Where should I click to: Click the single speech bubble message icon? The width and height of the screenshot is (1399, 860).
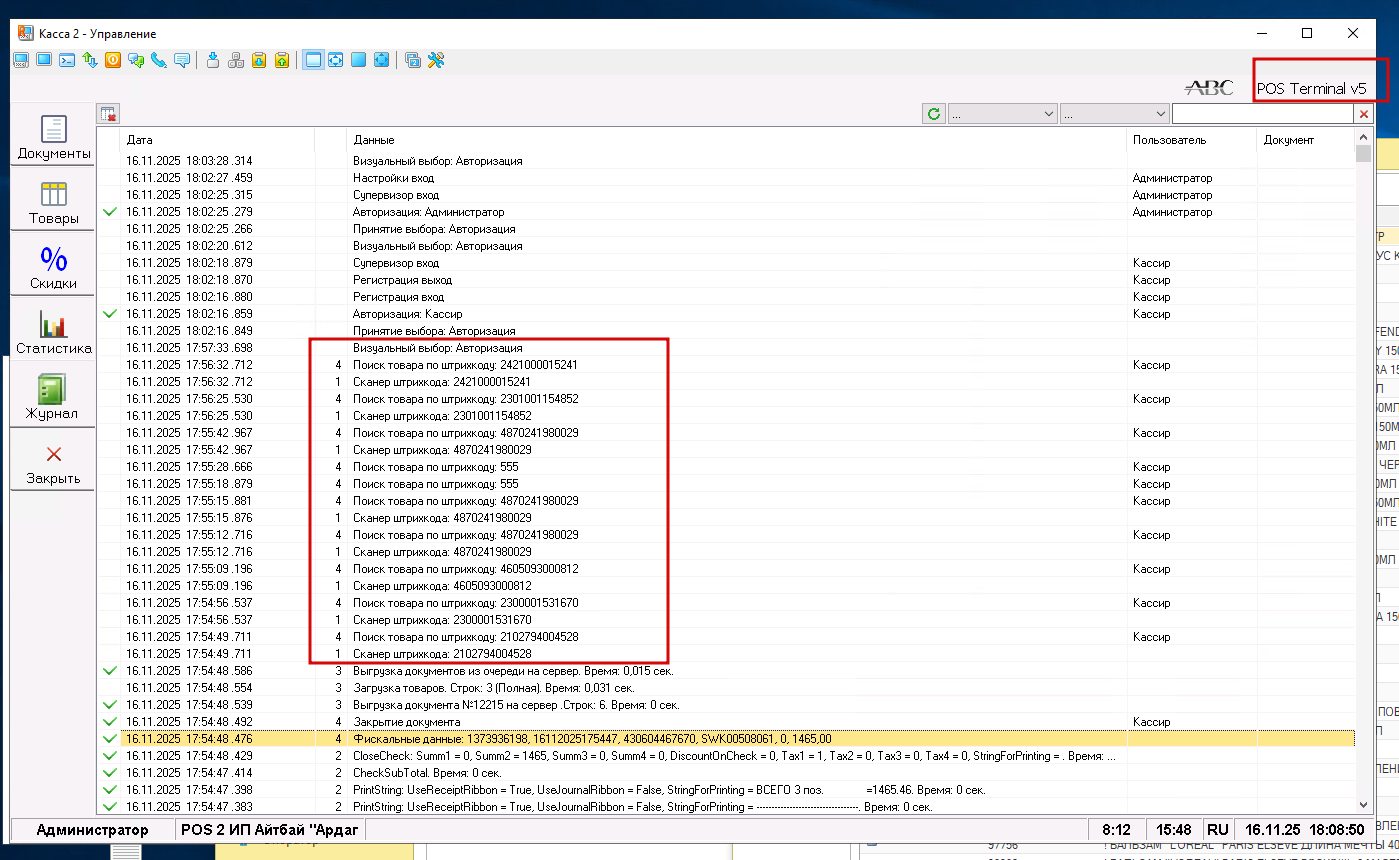[x=182, y=60]
